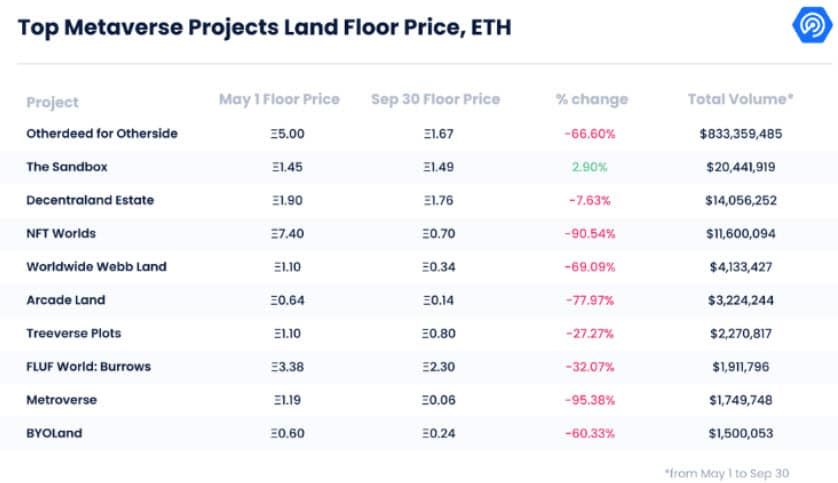The image size is (838, 483).
Task: Select the May 1 Floor Price header
Action: coord(280,99)
